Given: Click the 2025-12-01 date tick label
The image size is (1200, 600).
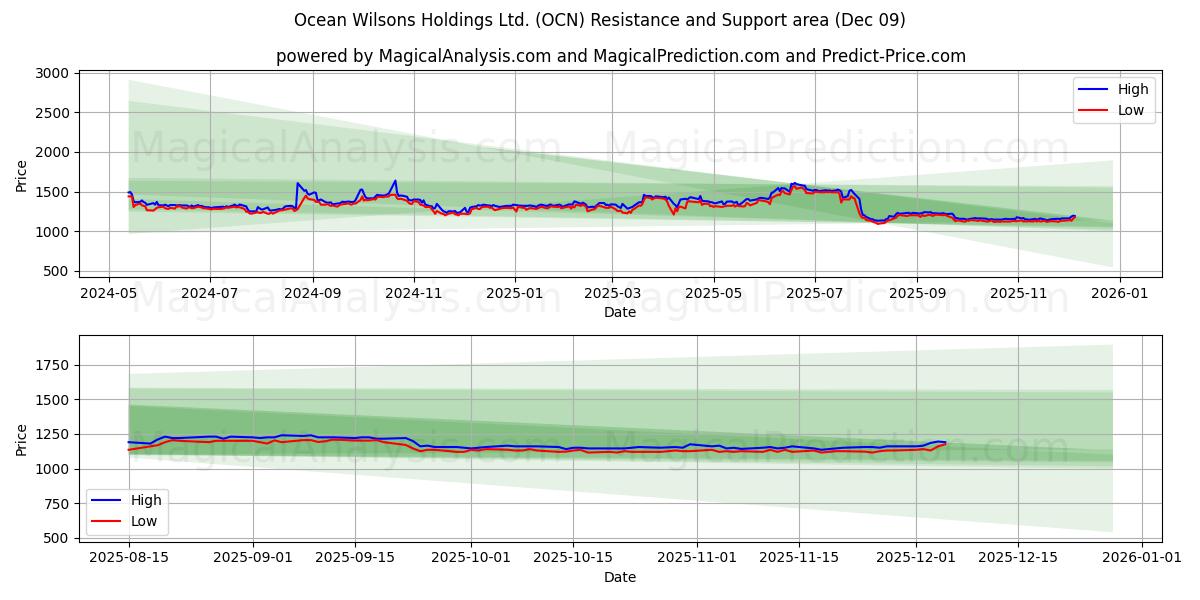Looking at the screenshot, I should [x=916, y=560].
